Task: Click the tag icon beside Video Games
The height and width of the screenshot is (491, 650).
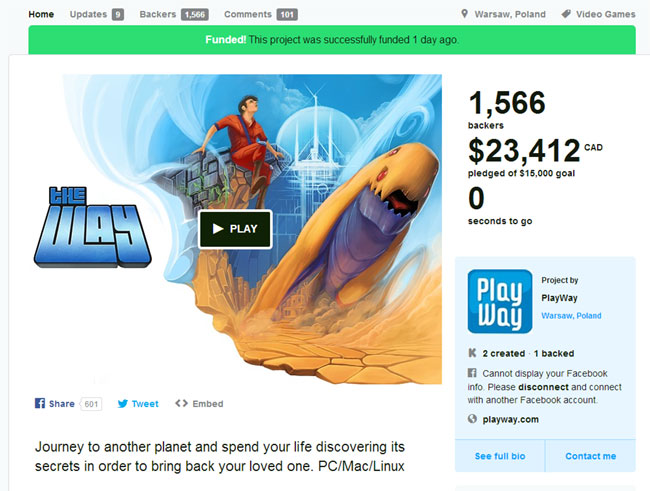Action: pos(566,14)
